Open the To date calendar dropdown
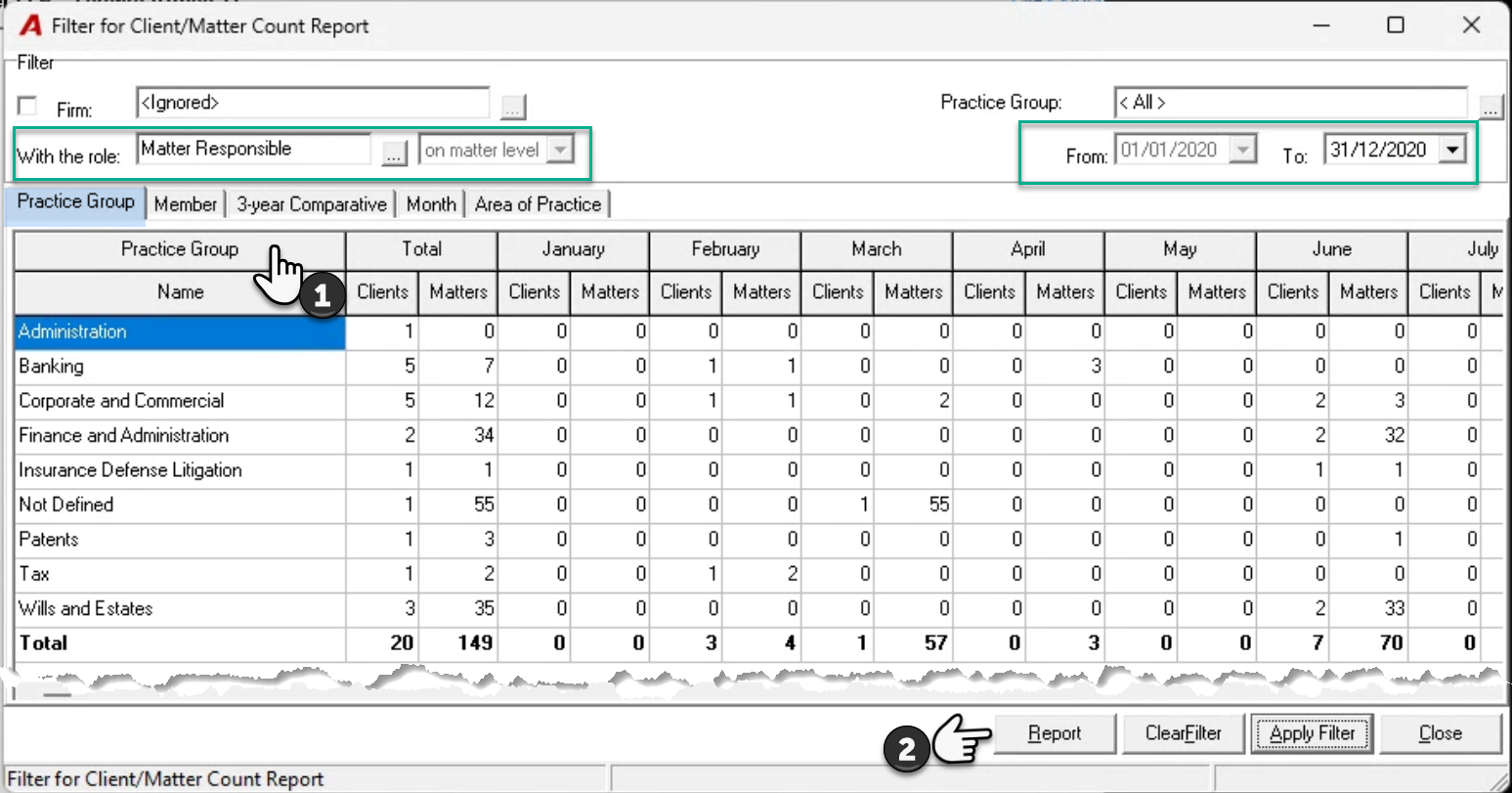The height and width of the screenshot is (793, 1512). (x=1453, y=150)
